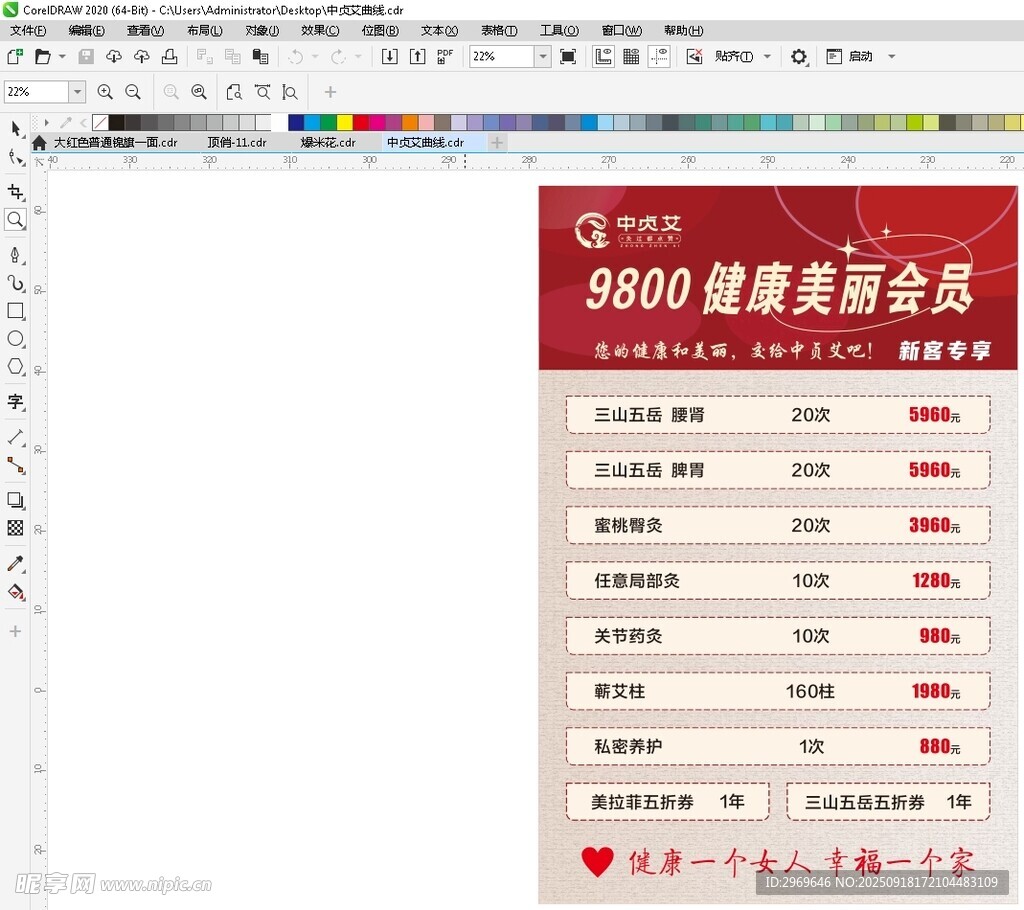1024x910 pixels.
Task: Open the Options gear settings button
Action: click(798, 57)
